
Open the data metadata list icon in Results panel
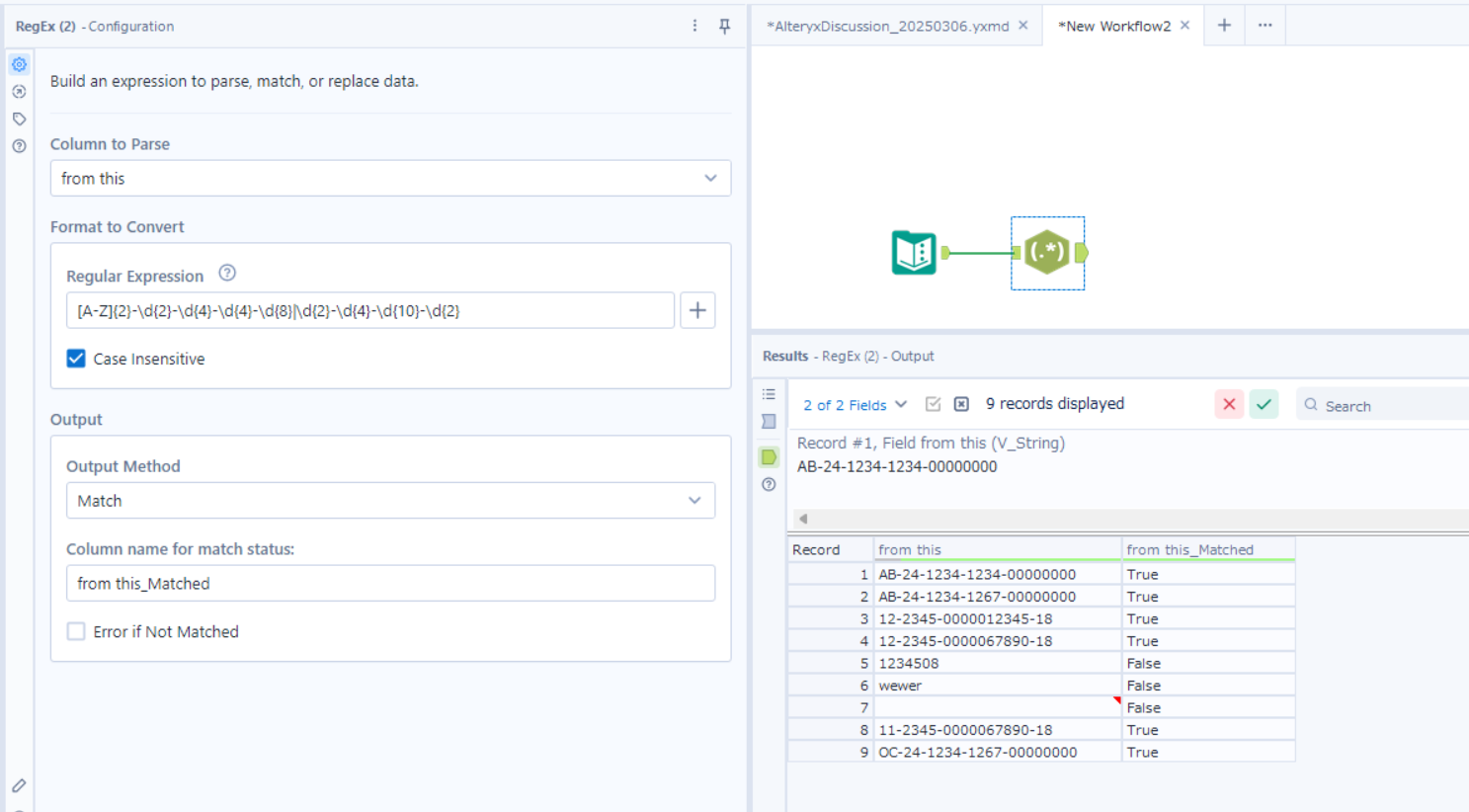click(769, 393)
